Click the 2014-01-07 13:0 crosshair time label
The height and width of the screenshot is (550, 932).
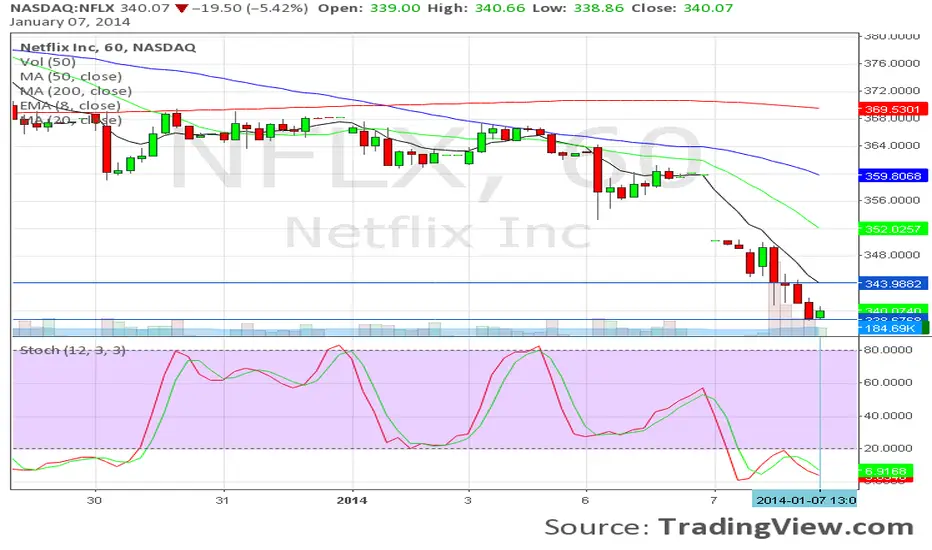(805, 500)
